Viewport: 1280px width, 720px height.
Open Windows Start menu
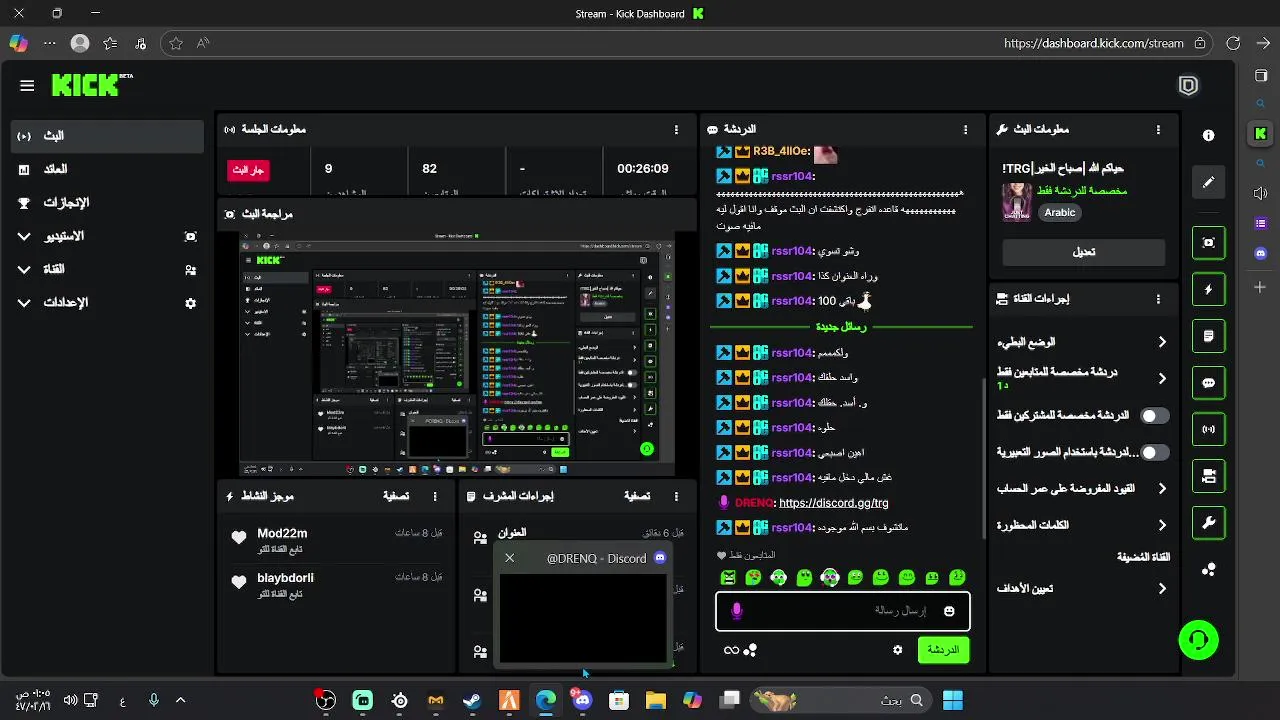pos(953,701)
